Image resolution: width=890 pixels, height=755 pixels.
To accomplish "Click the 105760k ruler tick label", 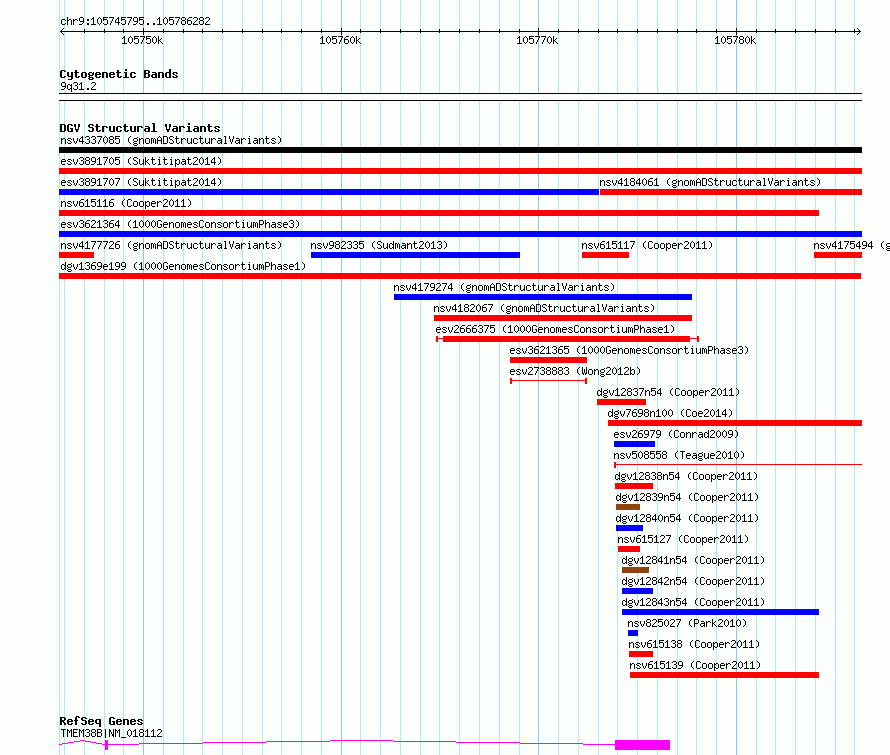I will [x=340, y=40].
